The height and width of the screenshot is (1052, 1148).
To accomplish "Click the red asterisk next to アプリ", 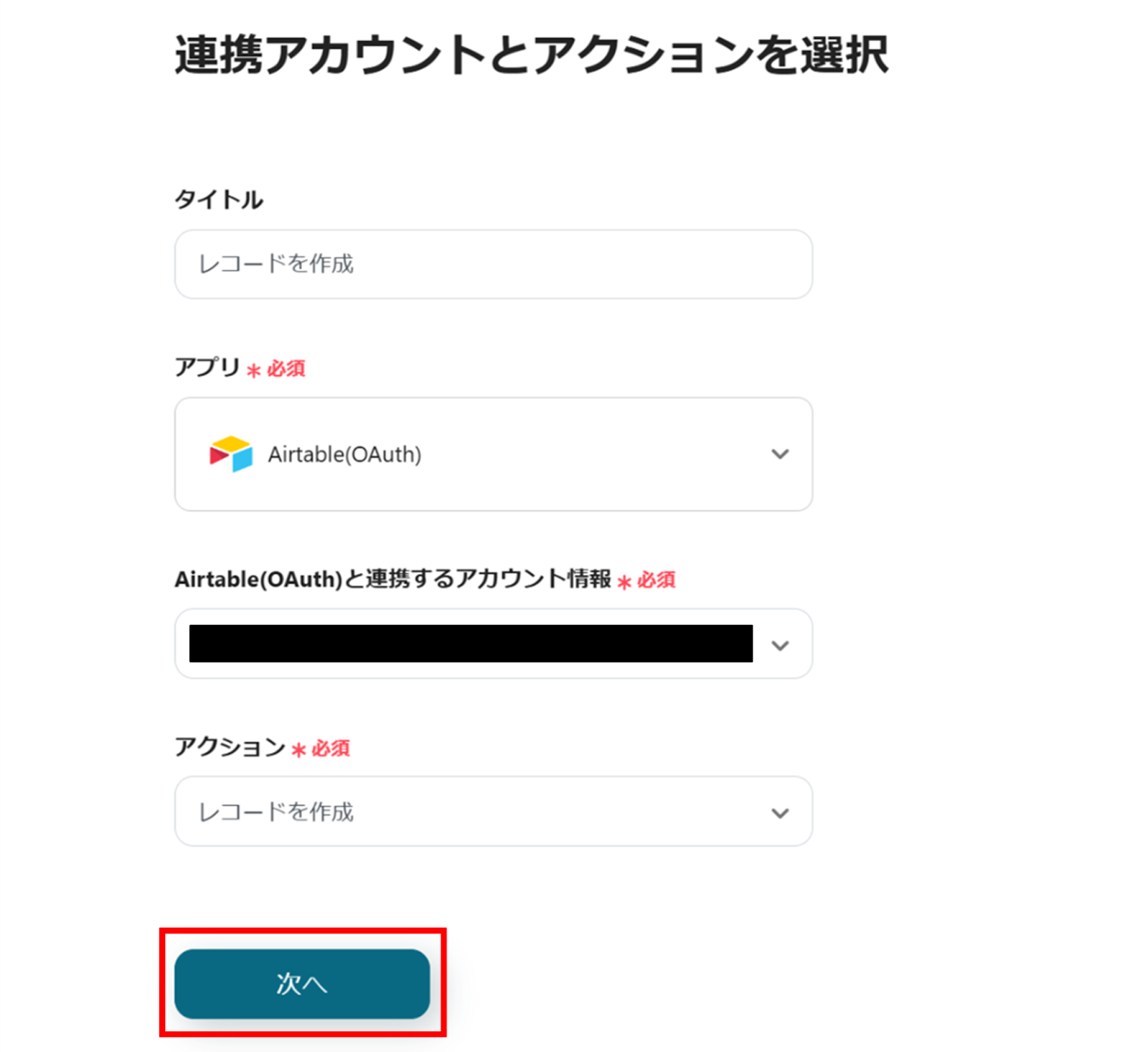I will [x=253, y=370].
